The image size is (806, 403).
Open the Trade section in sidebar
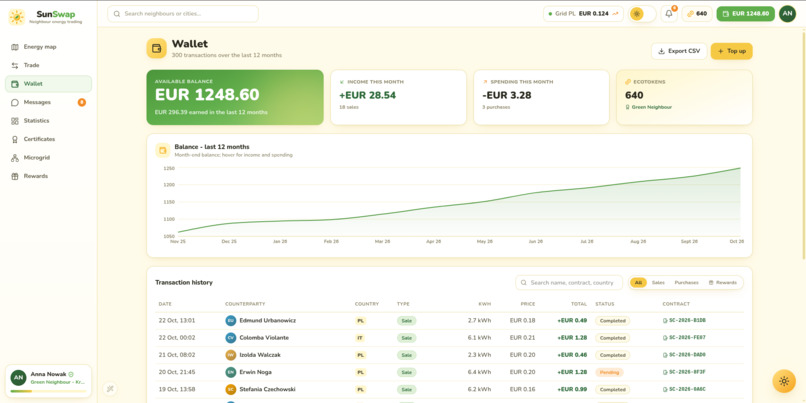pyautogui.click(x=48, y=65)
